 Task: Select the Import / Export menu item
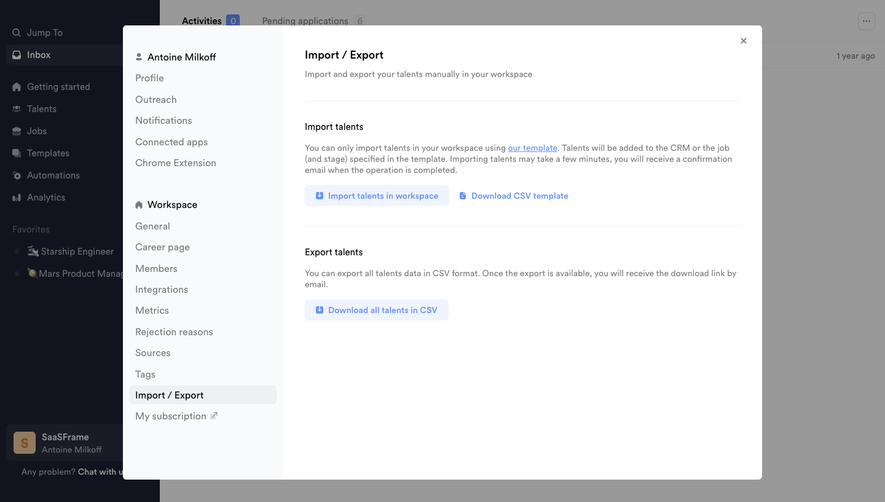coord(203,395)
